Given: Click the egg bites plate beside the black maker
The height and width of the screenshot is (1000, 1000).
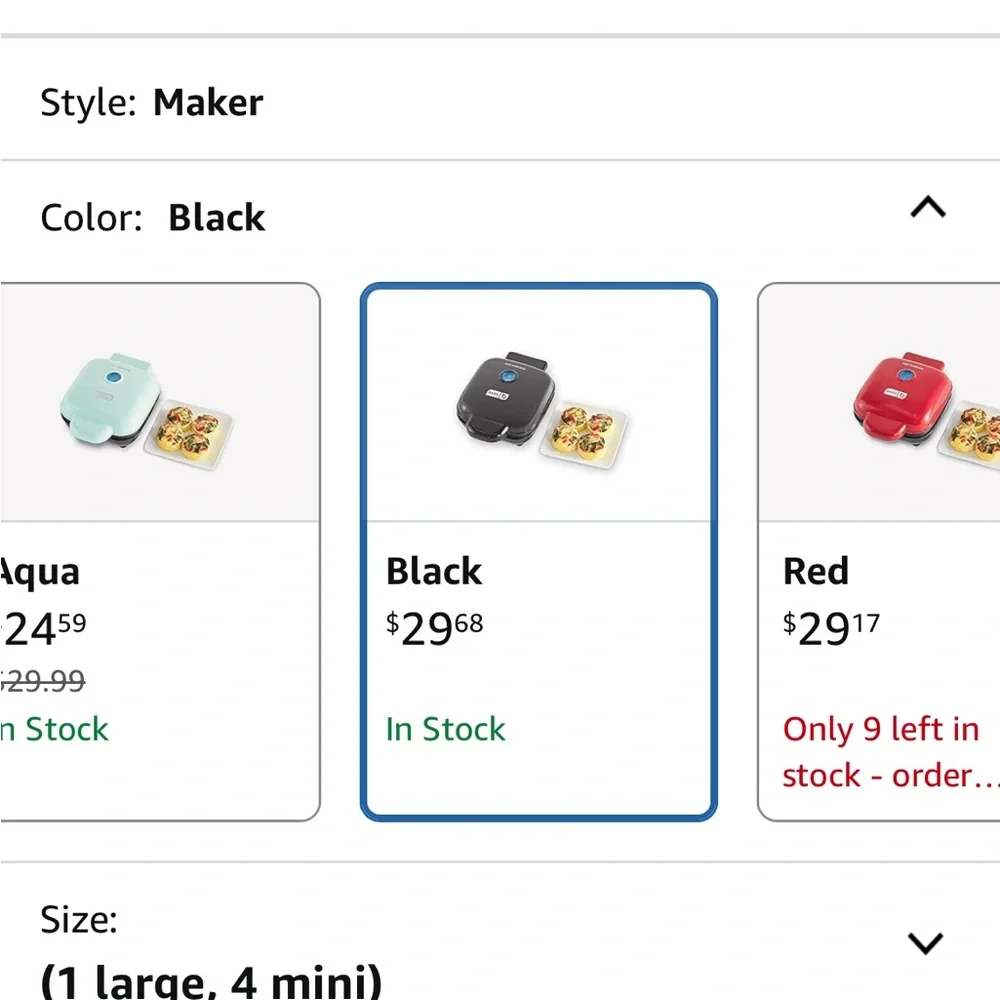Looking at the screenshot, I should click(x=587, y=430).
